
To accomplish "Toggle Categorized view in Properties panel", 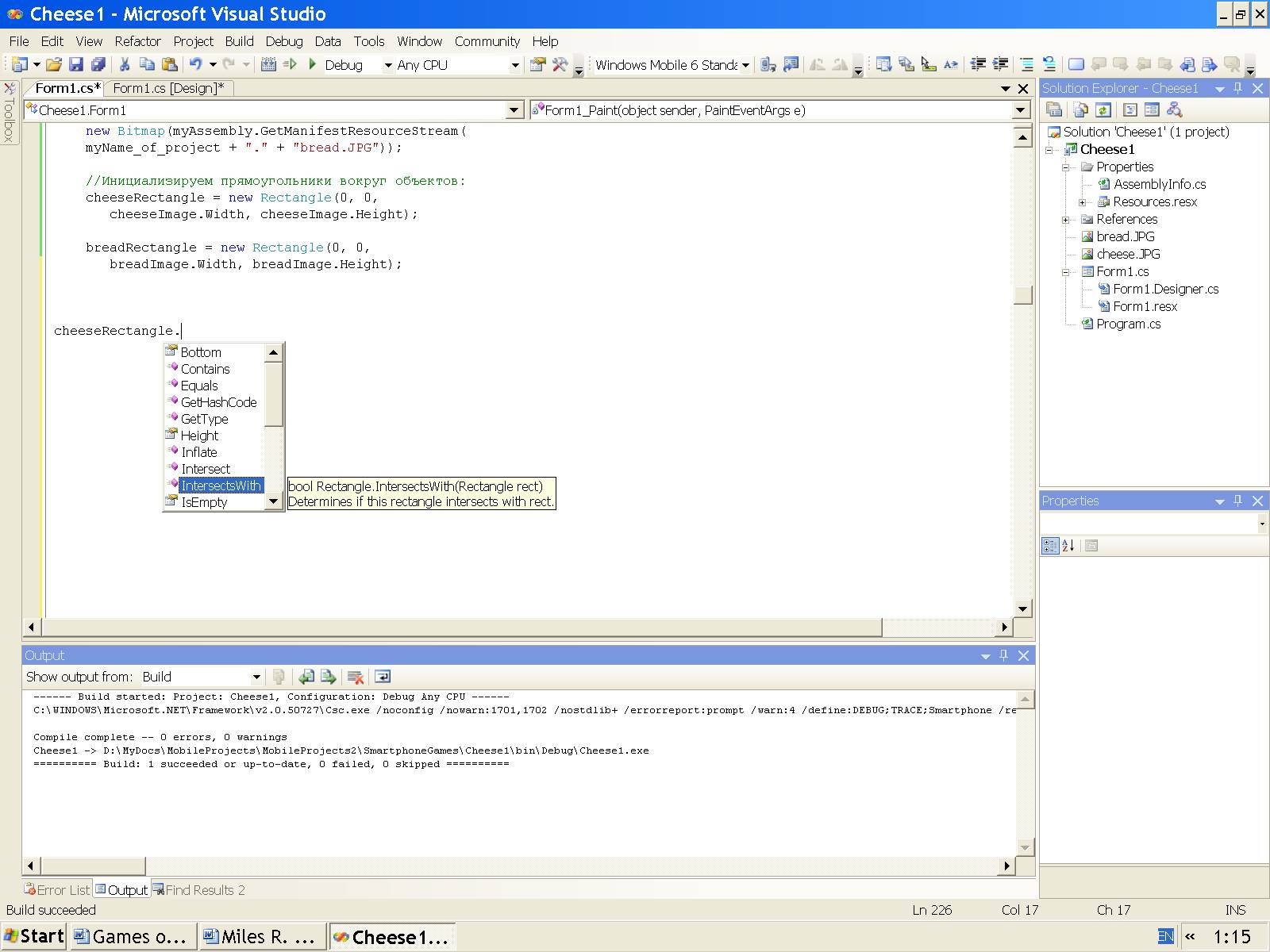I will point(1049,546).
